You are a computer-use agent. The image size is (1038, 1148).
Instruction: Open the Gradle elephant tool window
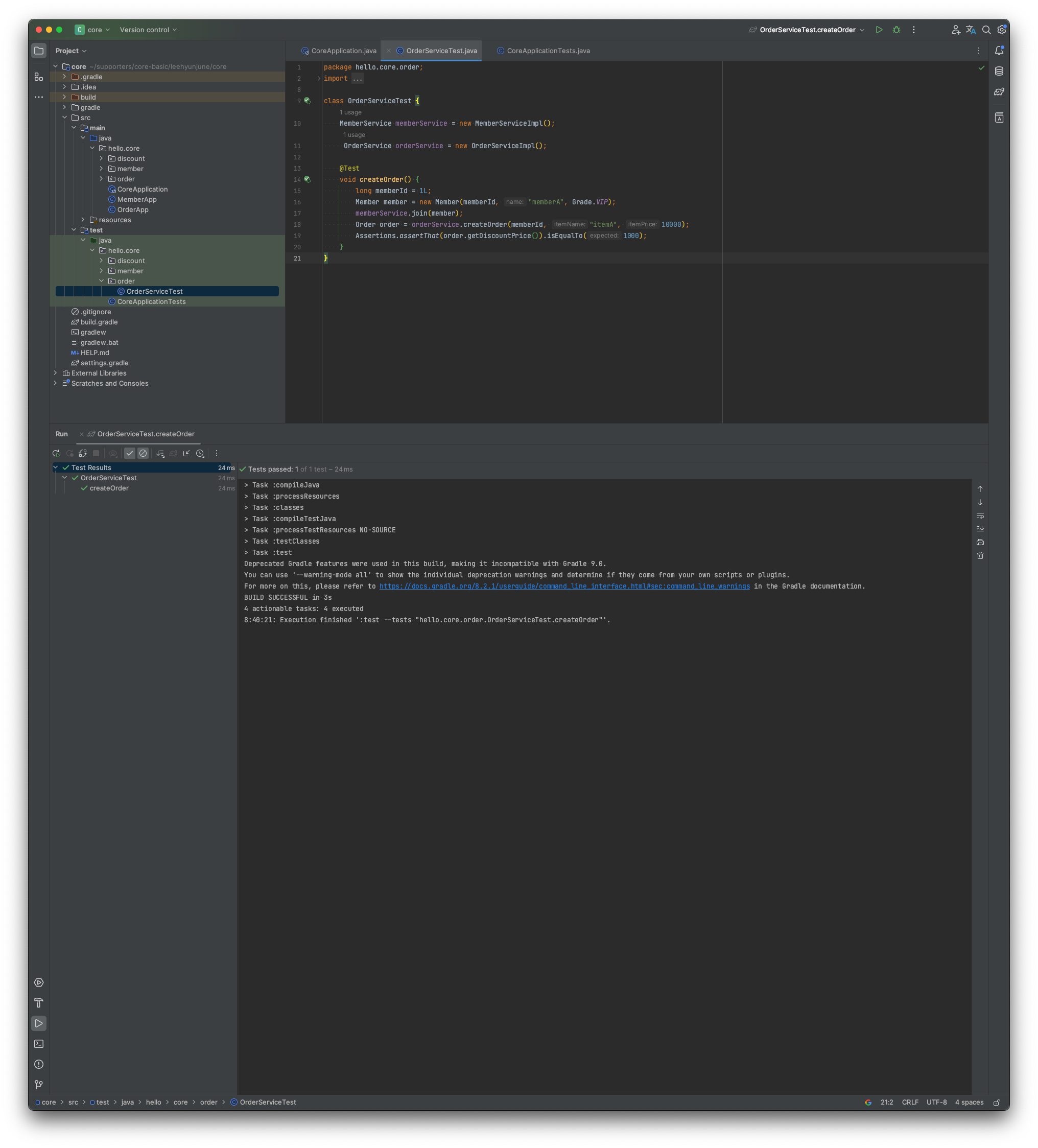point(999,91)
